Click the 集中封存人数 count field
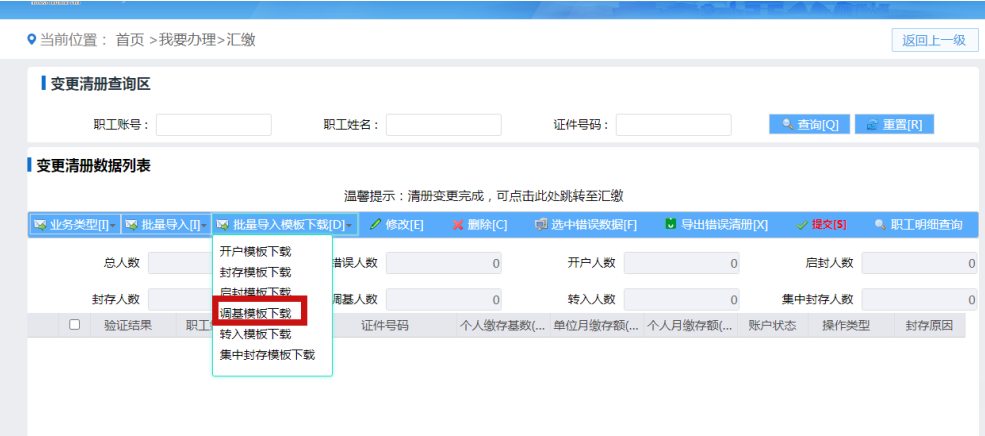The height and width of the screenshot is (436, 985). pyautogui.click(x=919, y=300)
